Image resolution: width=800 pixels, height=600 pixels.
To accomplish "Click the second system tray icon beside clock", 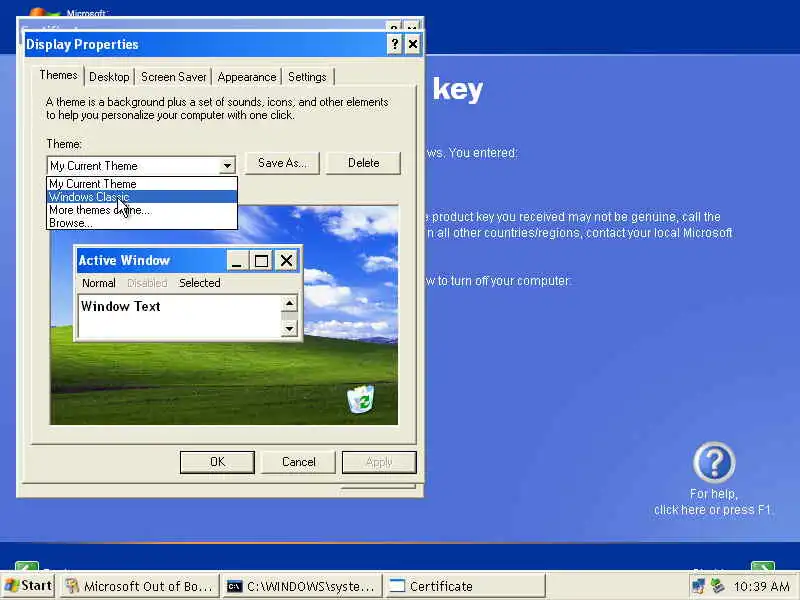I will coord(718,586).
